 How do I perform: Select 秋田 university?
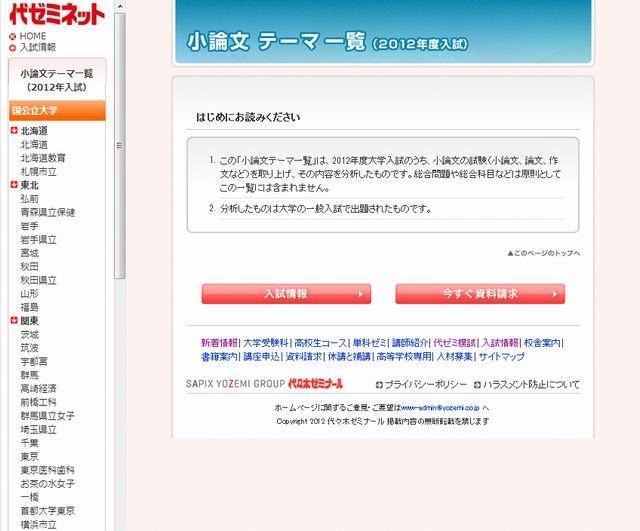pos(29,267)
